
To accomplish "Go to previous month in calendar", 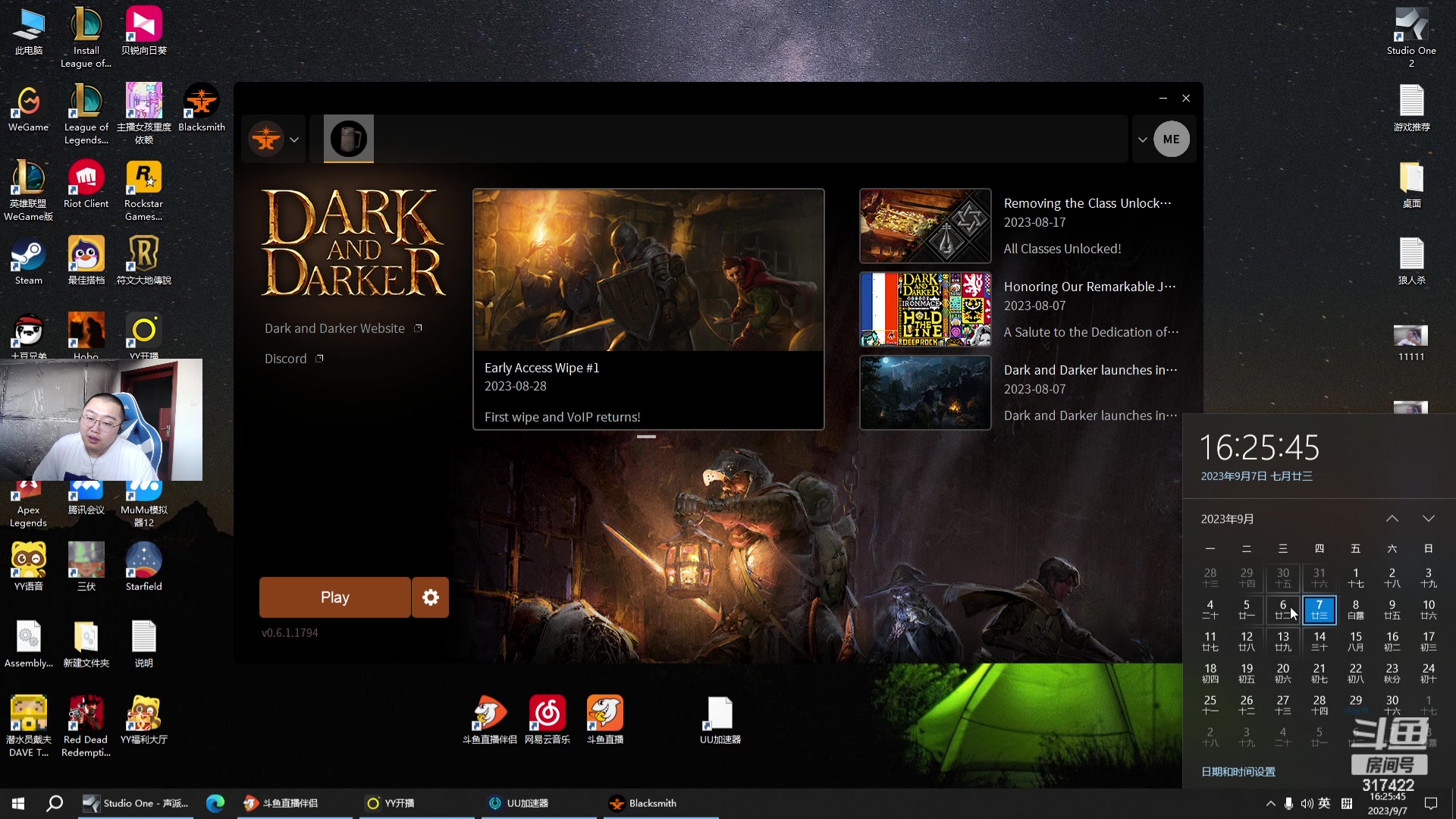I will pos(1392,519).
